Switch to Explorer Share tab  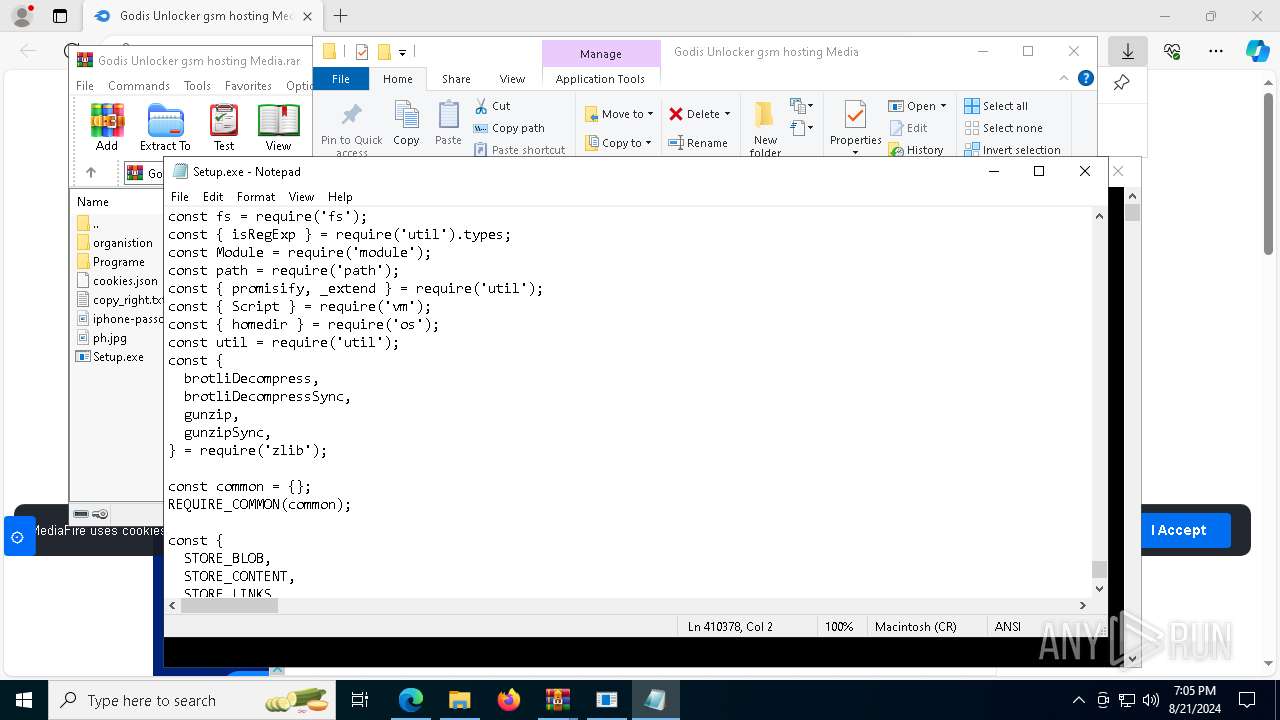point(456,79)
